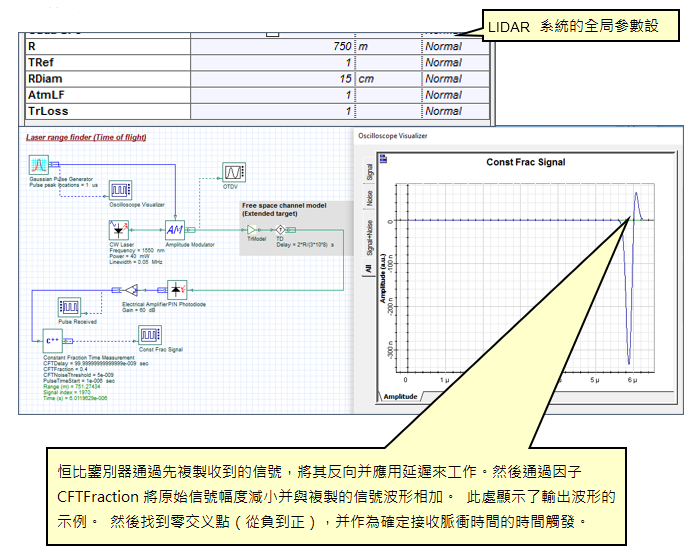This screenshot has width=687, height=553.
Task: Select the PIN Photodiode component
Action: pos(177,290)
